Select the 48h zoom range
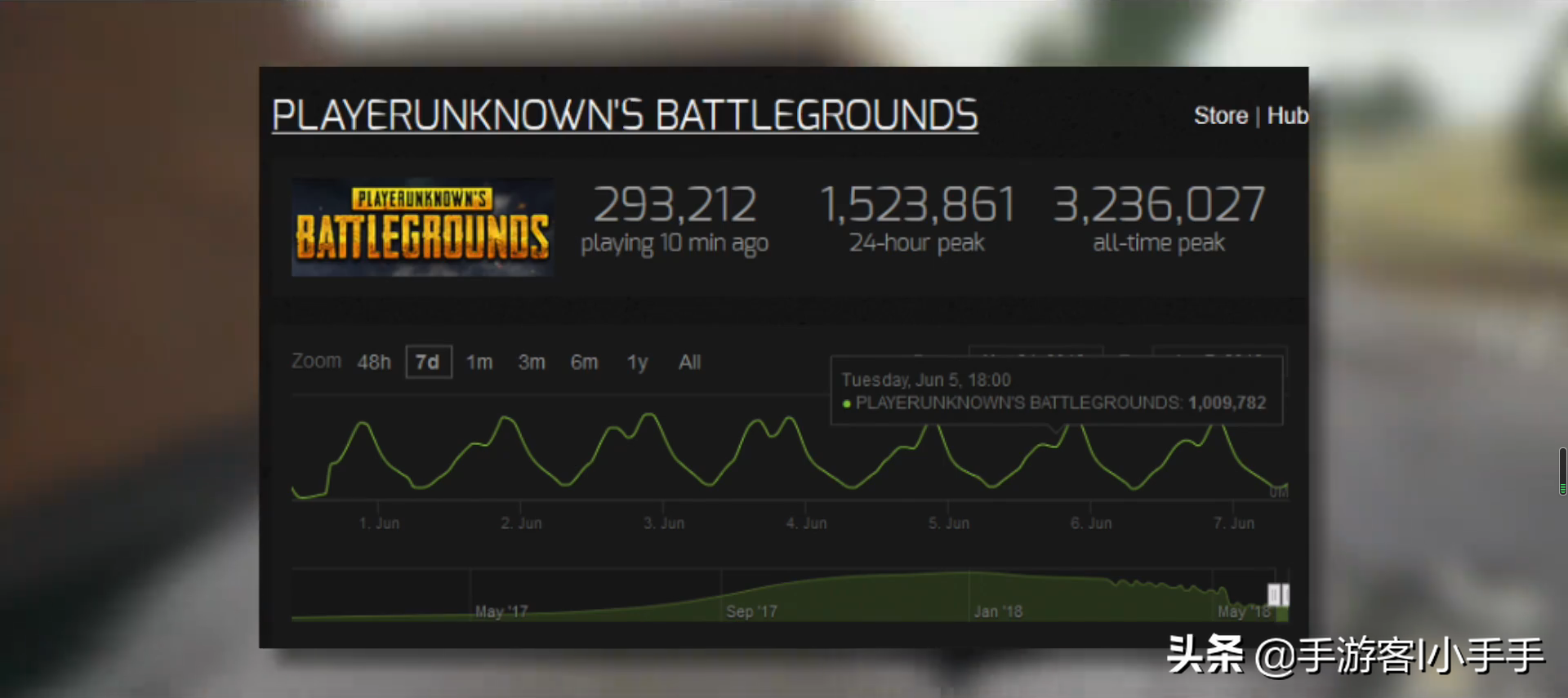The width and height of the screenshot is (1568, 698). point(374,362)
